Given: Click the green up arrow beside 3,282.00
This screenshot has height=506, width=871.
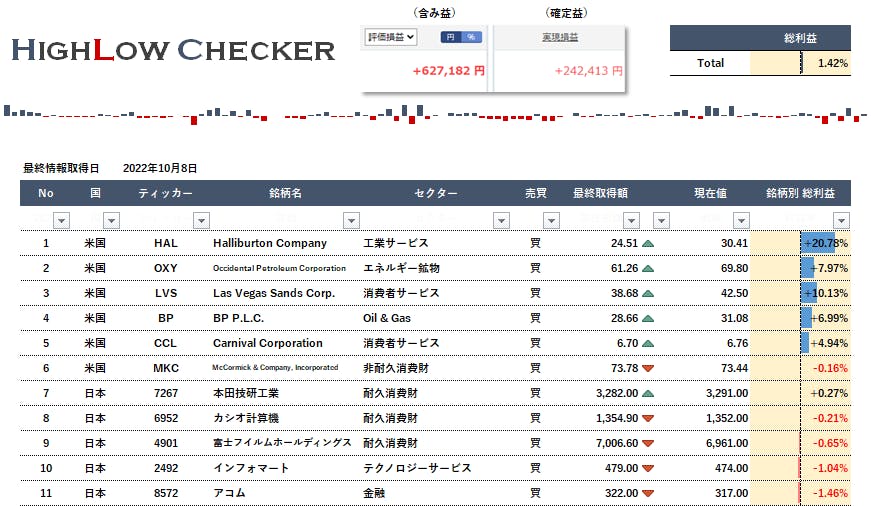Looking at the screenshot, I should pyautogui.click(x=648, y=393).
